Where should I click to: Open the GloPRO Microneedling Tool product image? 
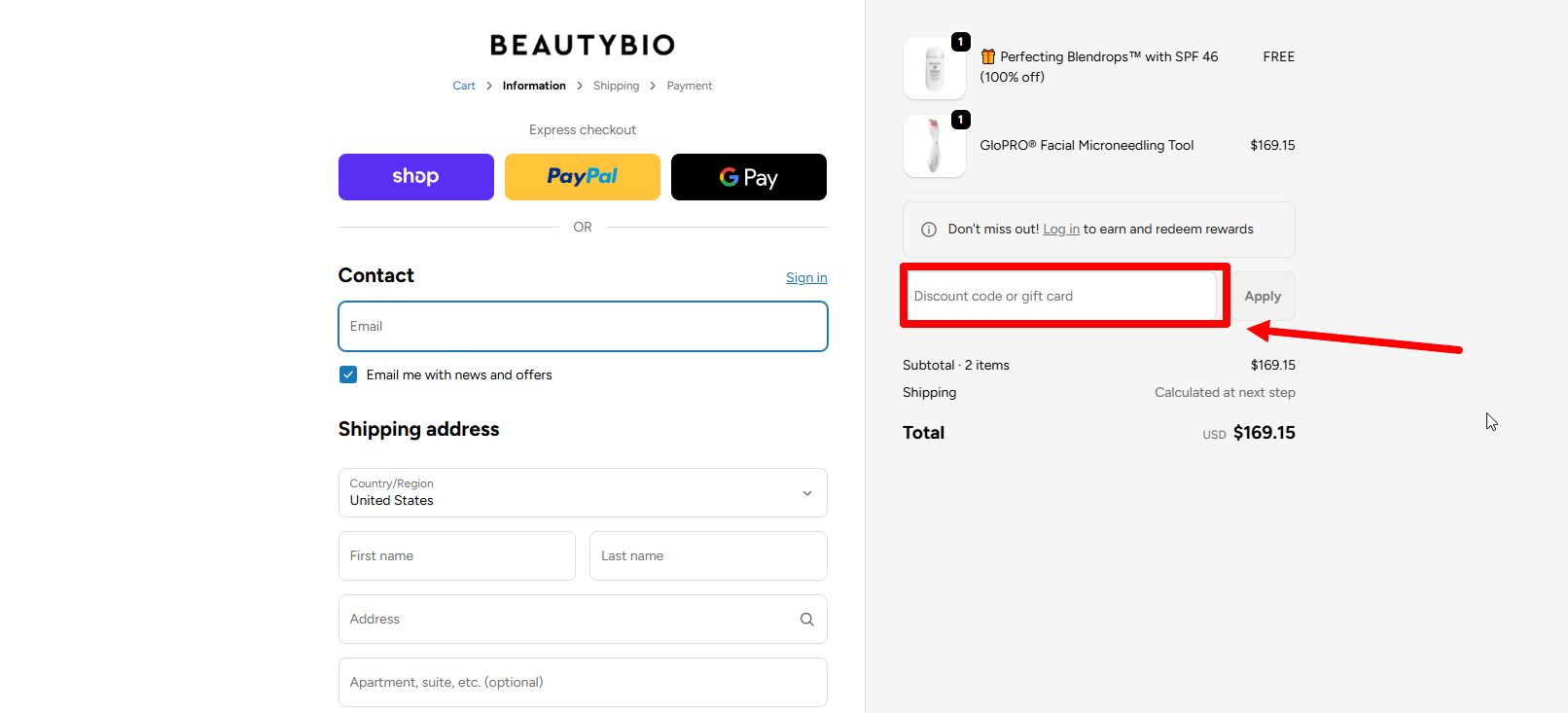(933, 146)
